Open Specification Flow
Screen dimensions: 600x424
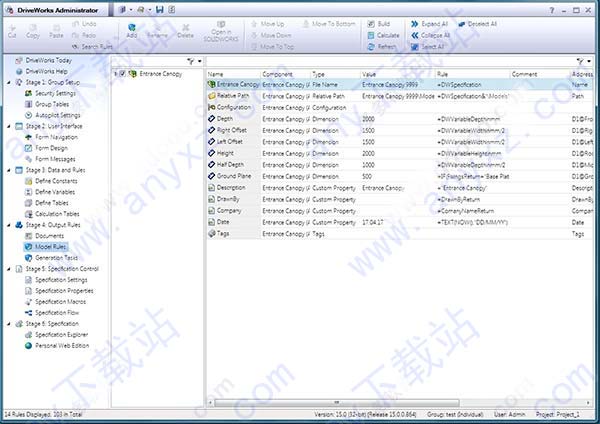click(x=52, y=313)
